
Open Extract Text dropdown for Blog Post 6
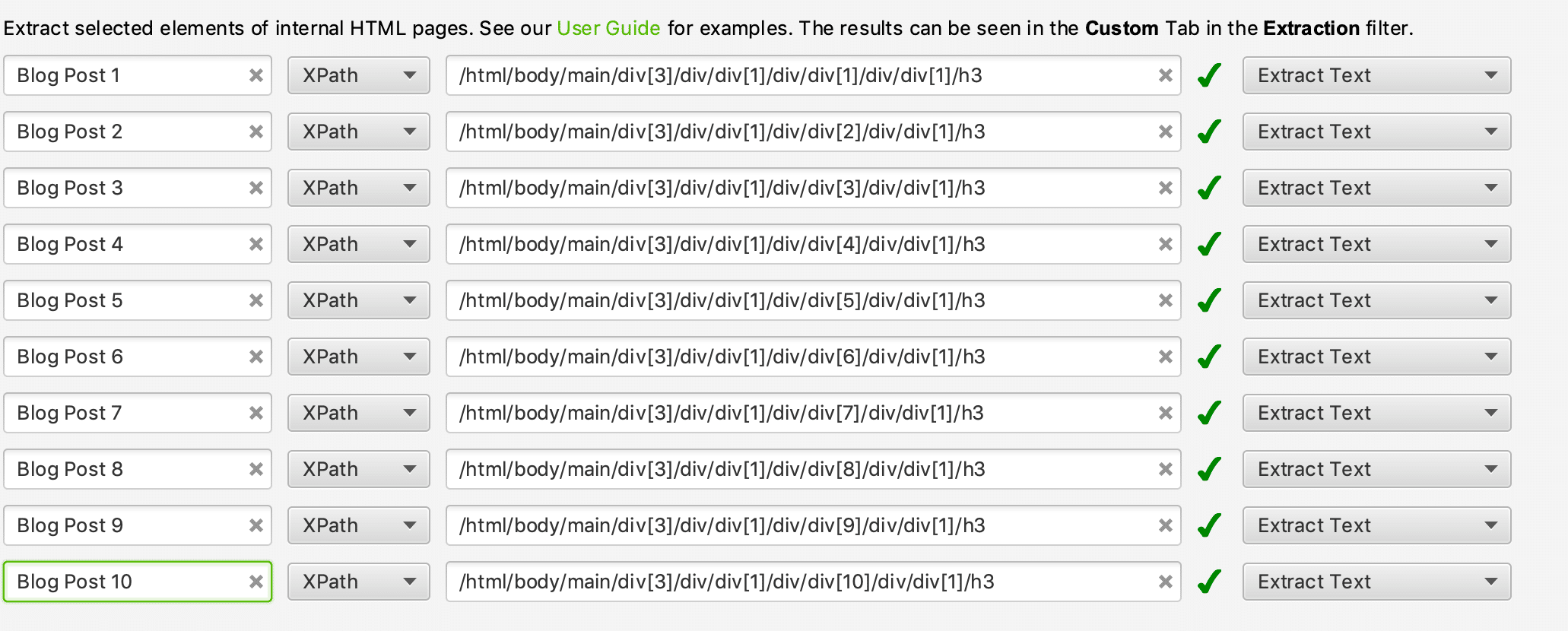[1376, 357]
